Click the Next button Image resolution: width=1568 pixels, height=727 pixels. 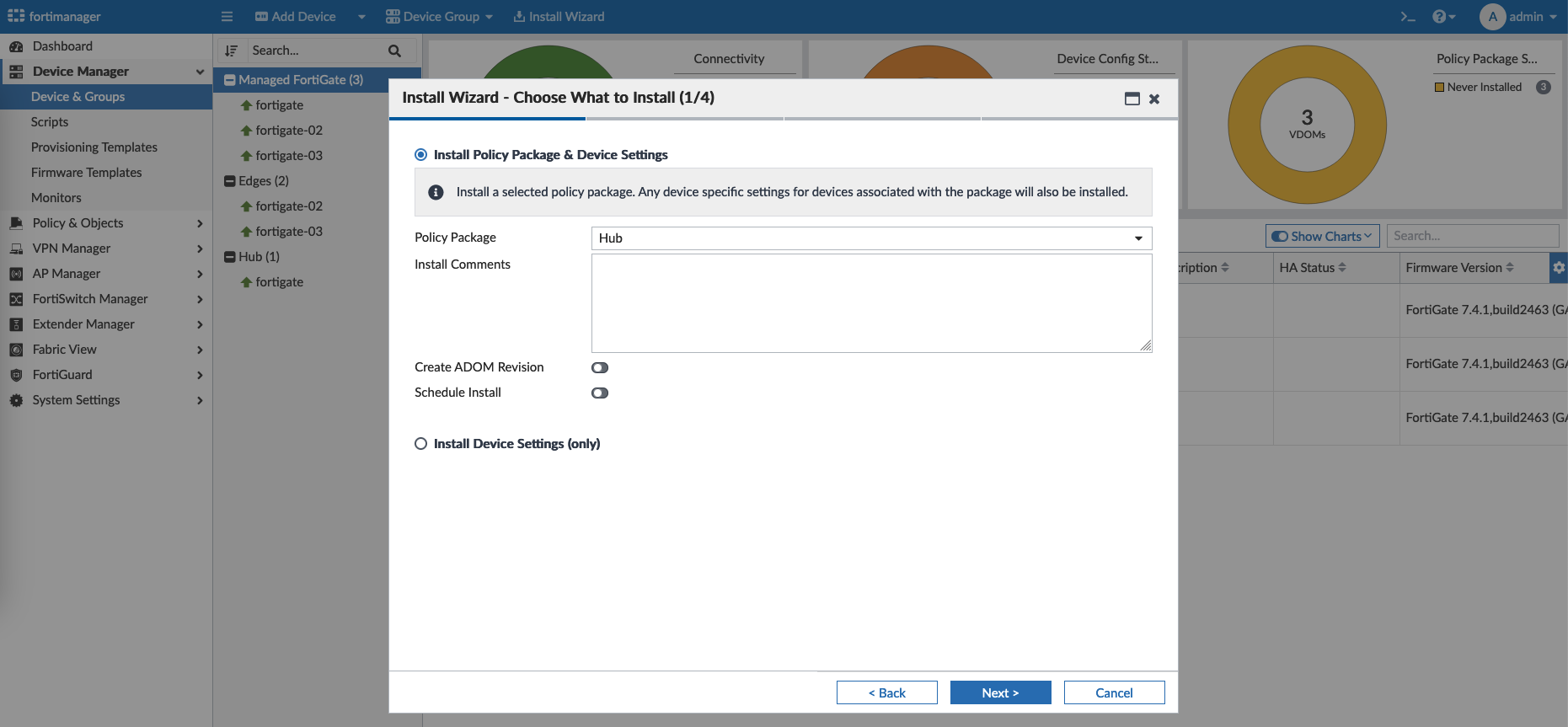(1000, 692)
